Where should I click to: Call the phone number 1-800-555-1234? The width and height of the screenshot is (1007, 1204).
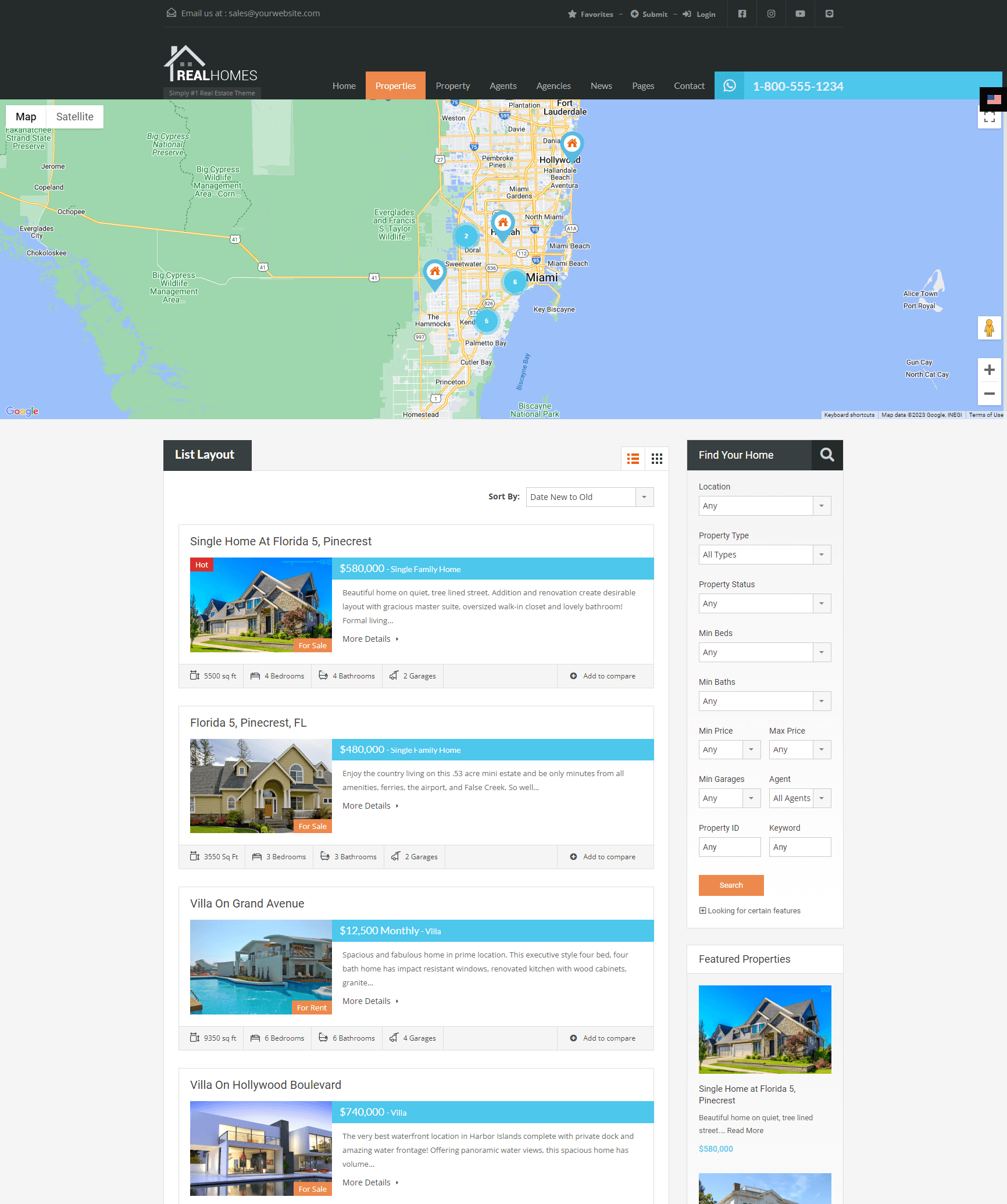click(x=798, y=86)
